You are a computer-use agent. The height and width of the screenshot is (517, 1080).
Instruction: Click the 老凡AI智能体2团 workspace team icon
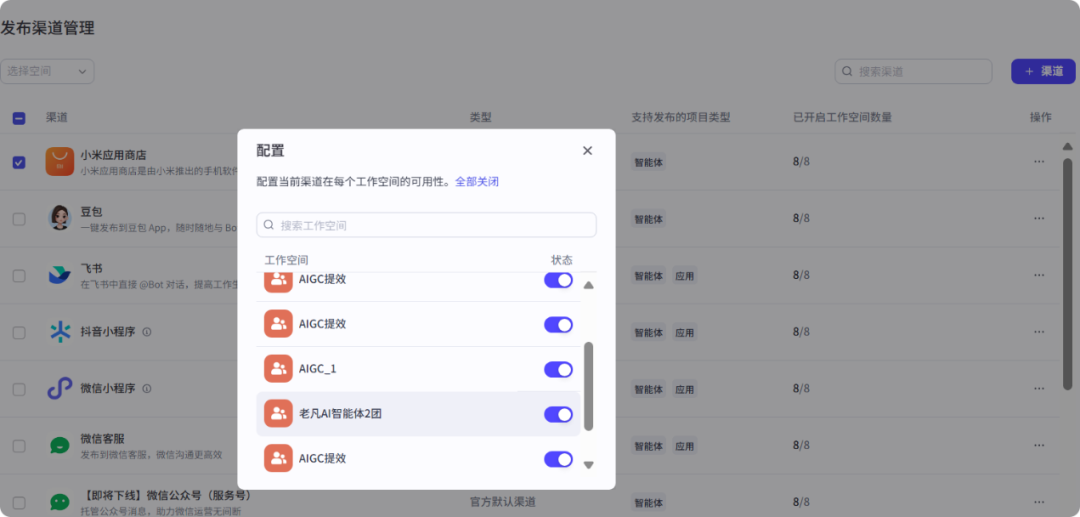(278, 414)
